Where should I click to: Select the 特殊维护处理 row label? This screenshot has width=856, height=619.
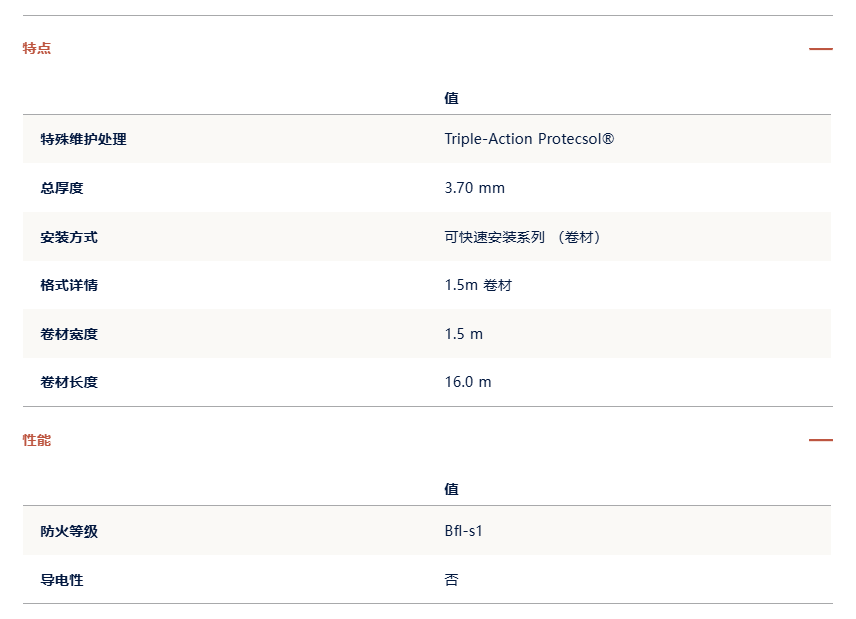pos(84,139)
